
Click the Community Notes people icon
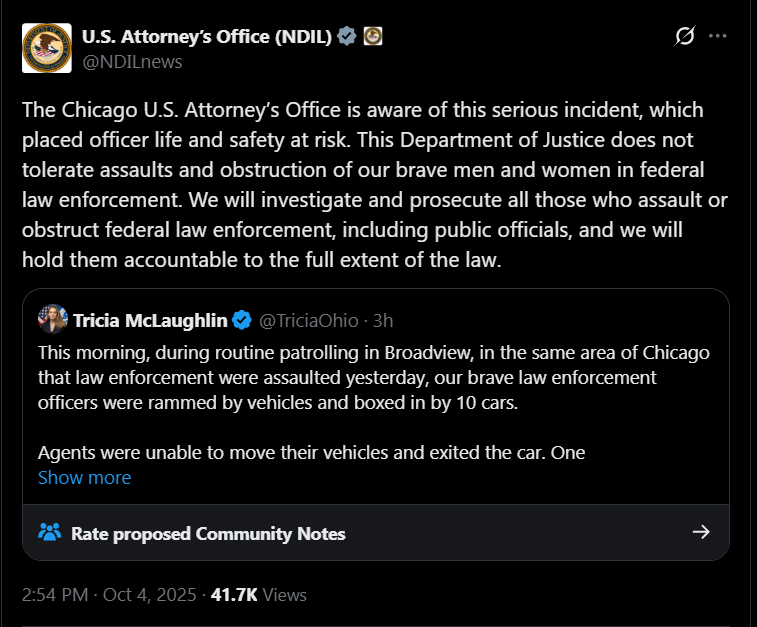pyautogui.click(x=50, y=532)
